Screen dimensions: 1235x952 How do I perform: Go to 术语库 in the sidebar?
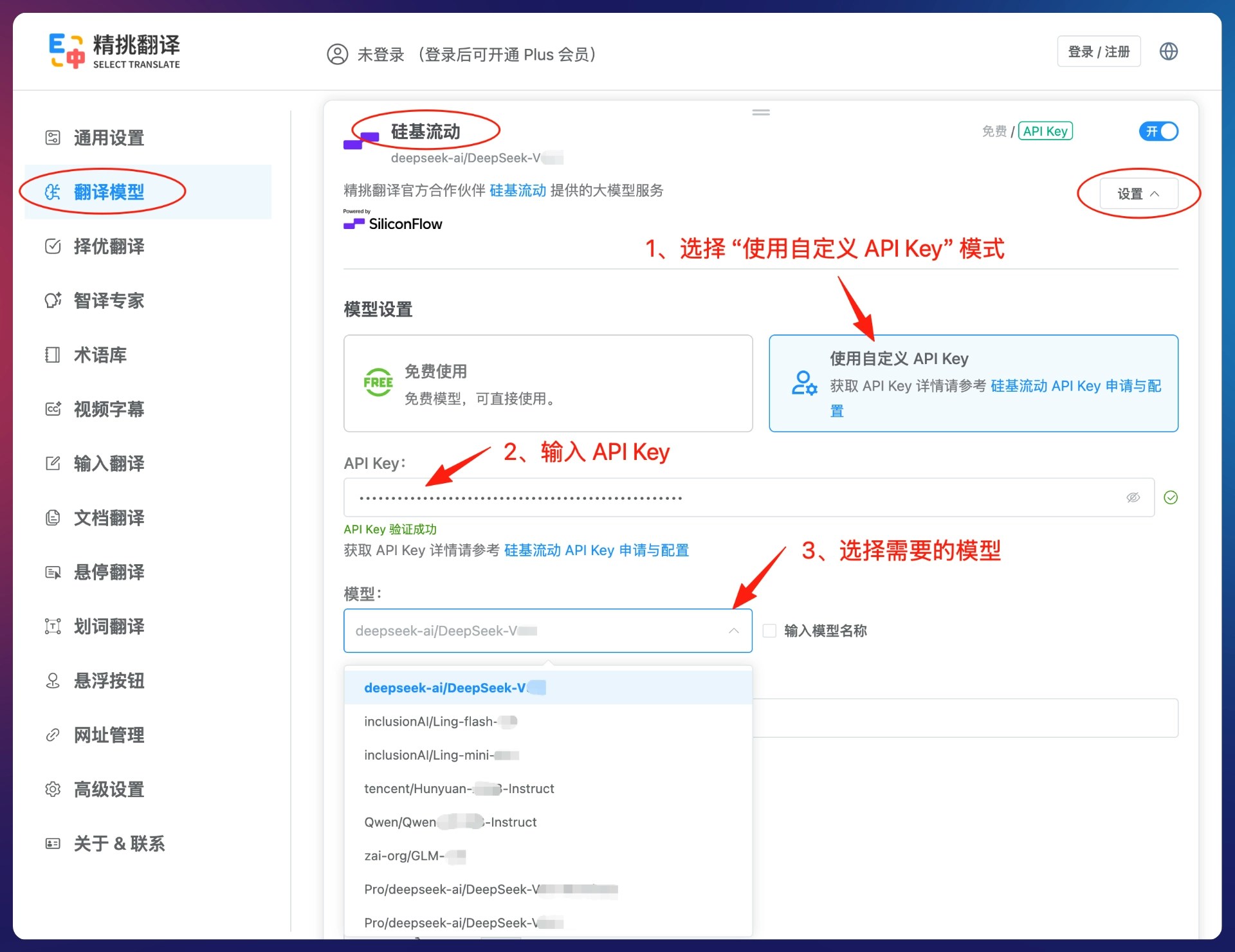(100, 355)
